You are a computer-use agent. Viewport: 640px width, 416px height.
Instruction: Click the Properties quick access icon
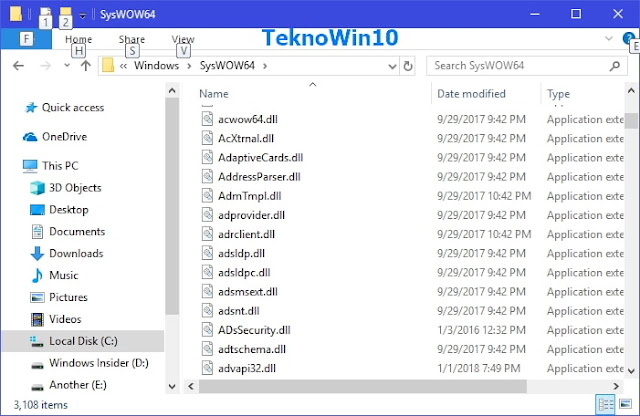45,14
